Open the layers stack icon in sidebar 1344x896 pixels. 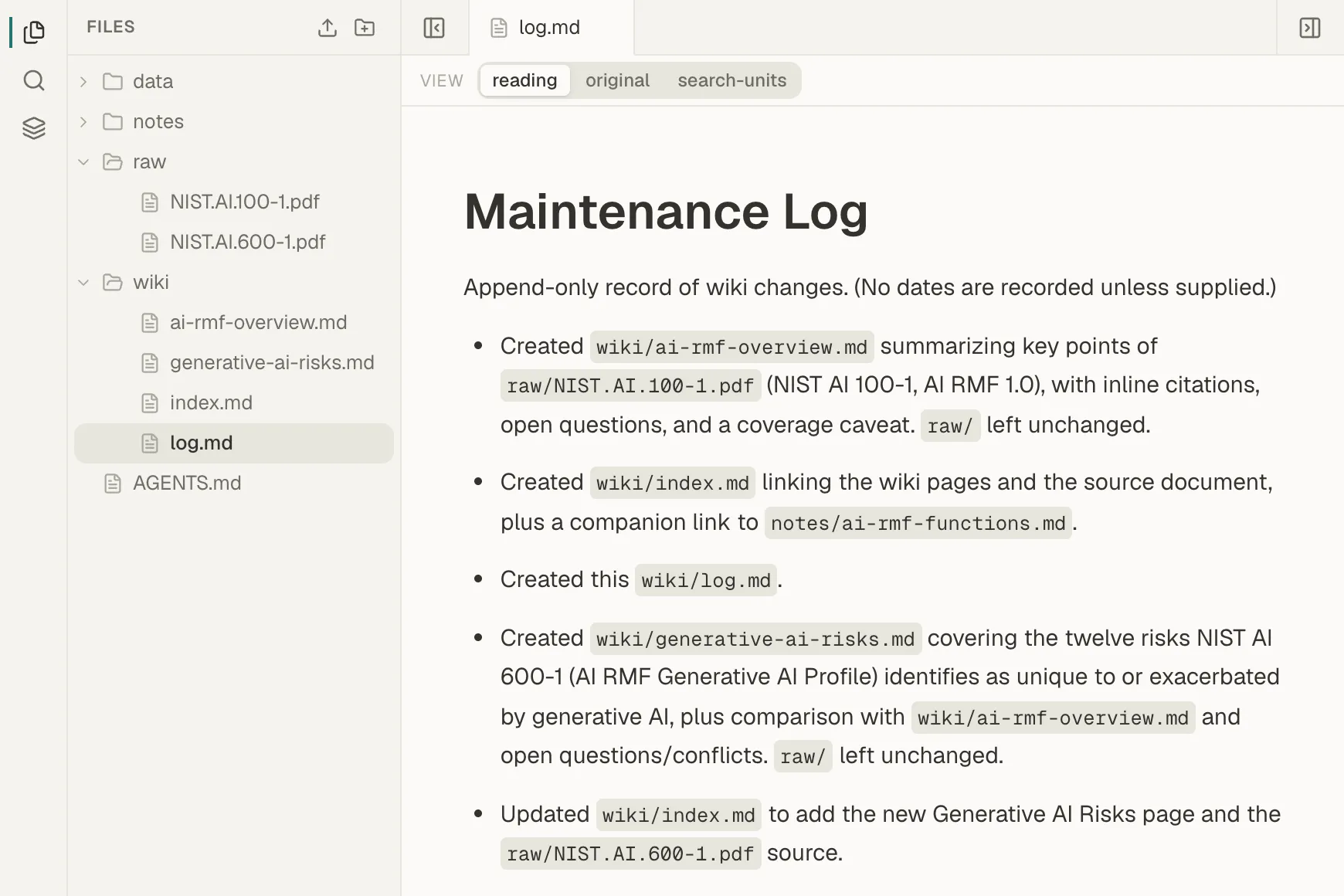(34, 128)
